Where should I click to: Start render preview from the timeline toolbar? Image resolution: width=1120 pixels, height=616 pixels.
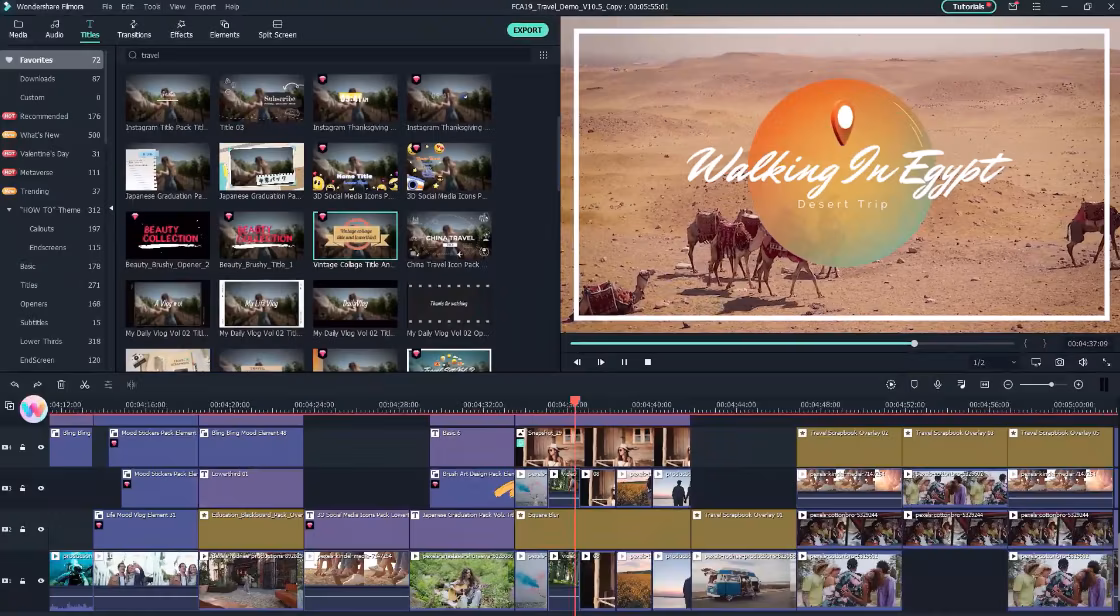[x=891, y=384]
